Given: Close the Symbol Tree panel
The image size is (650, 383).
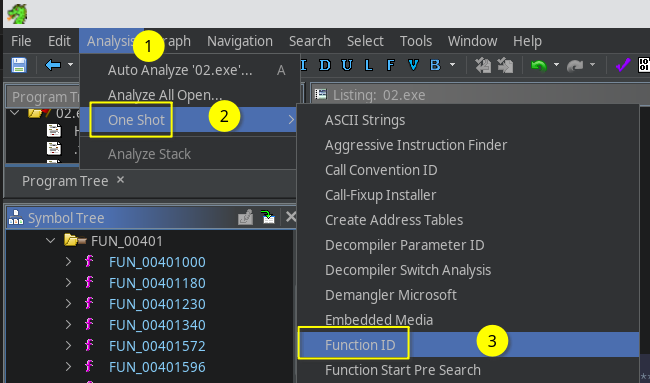Looking at the screenshot, I should (291, 217).
